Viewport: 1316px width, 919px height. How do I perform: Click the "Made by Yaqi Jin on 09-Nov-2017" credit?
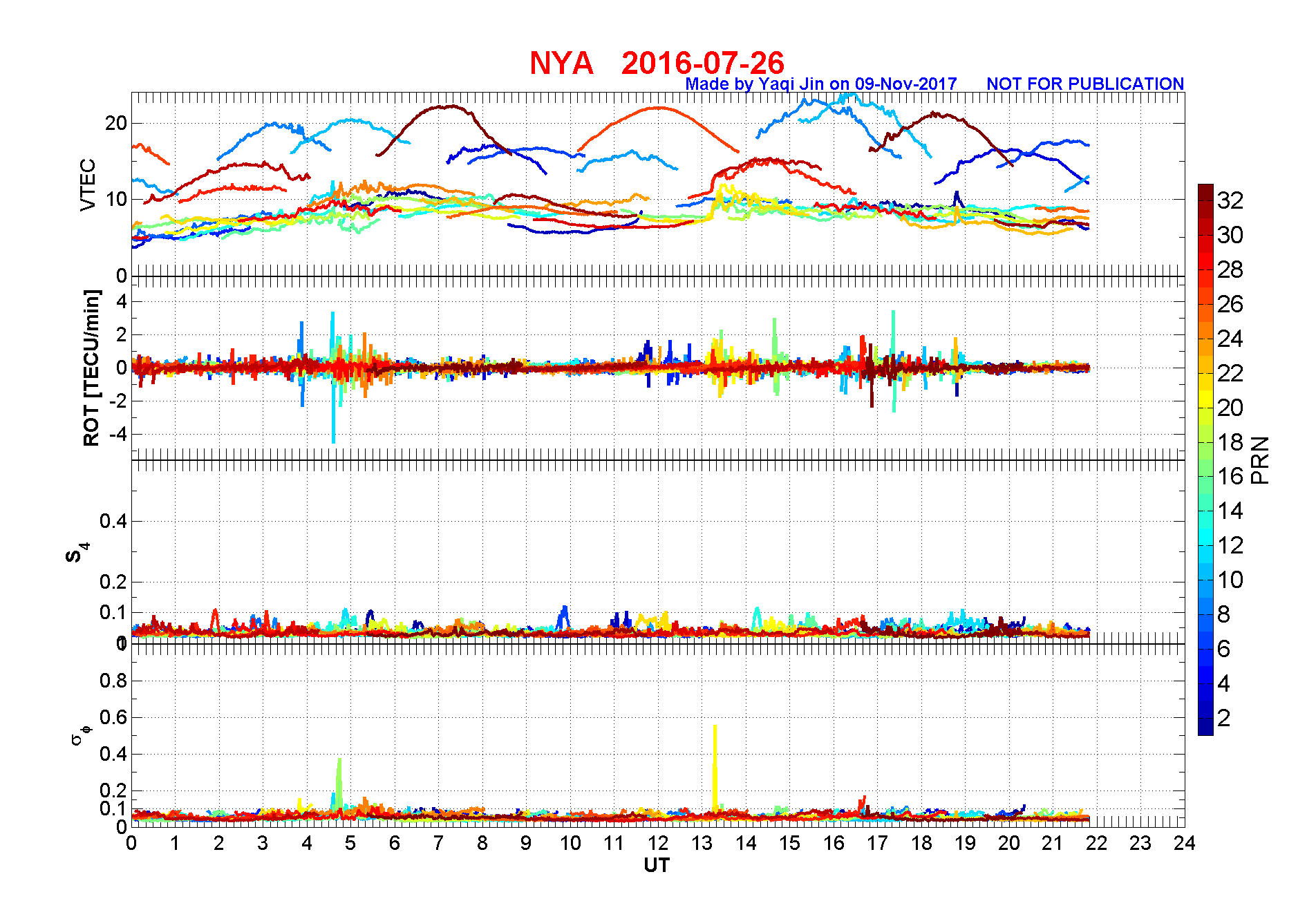click(821, 84)
